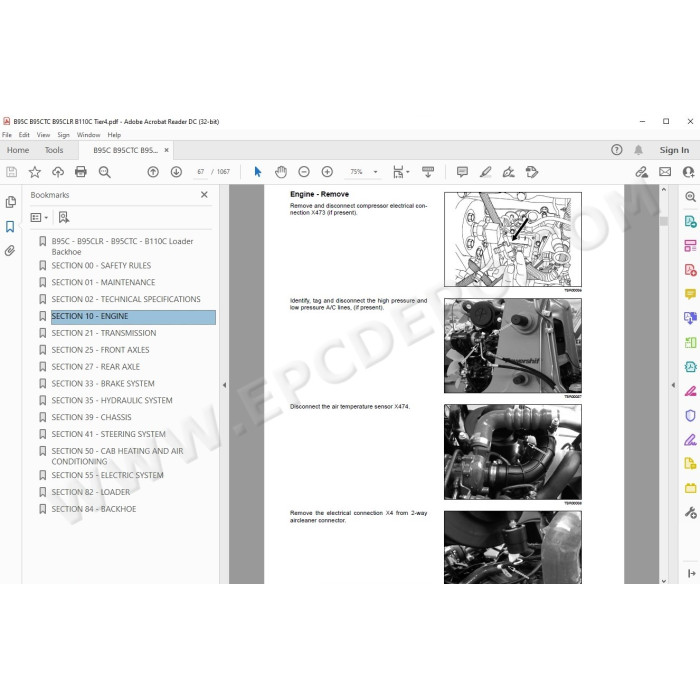Activate the Hand pan tool
The height and width of the screenshot is (700, 700).
click(281, 172)
